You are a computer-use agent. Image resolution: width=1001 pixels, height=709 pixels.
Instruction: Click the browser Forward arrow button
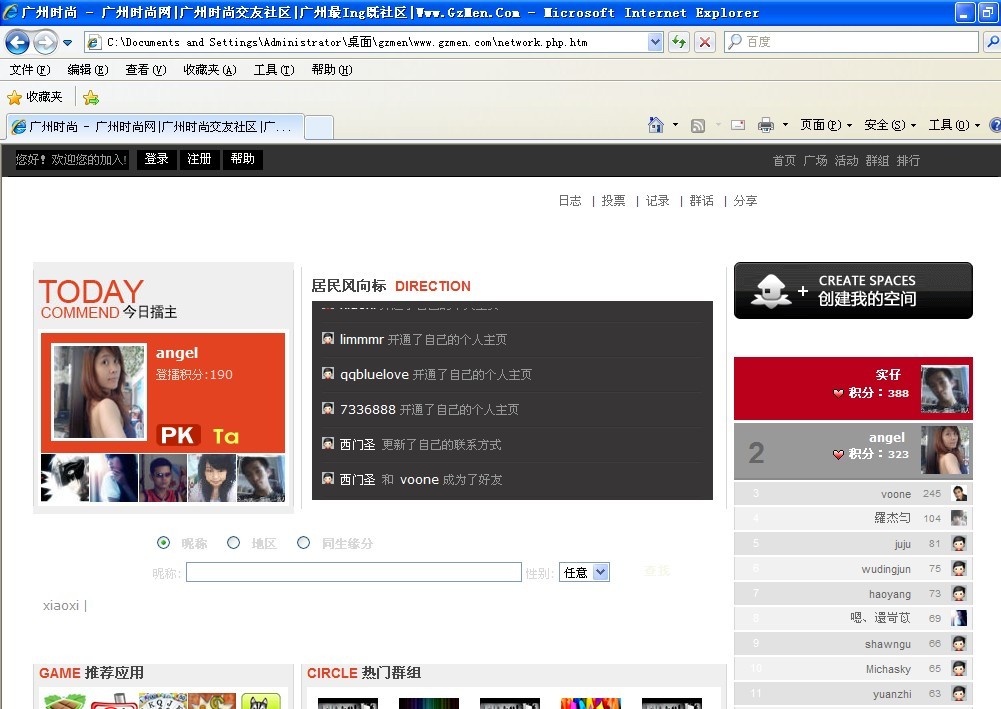45,43
